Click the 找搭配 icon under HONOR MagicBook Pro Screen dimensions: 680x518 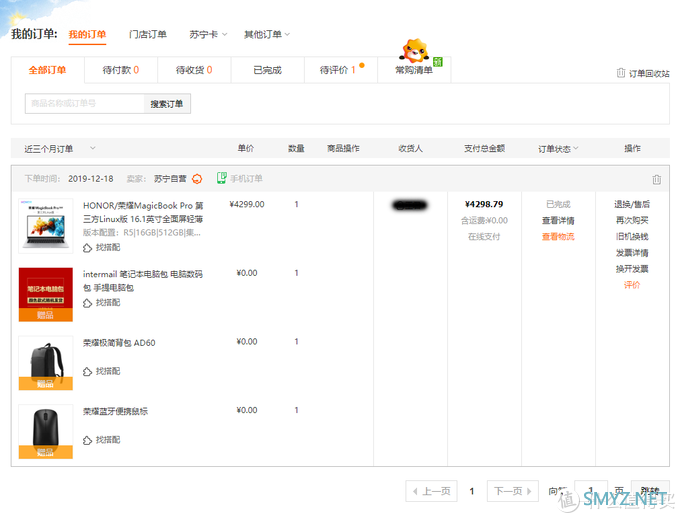pyautogui.click(x=87, y=248)
